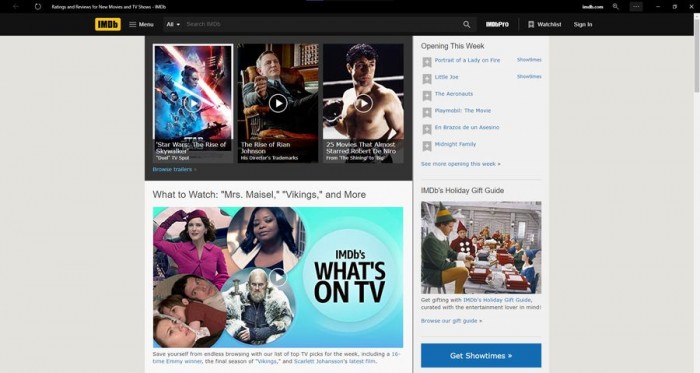
Task: Open IMDbPro link in header
Action: pyautogui.click(x=497, y=24)
